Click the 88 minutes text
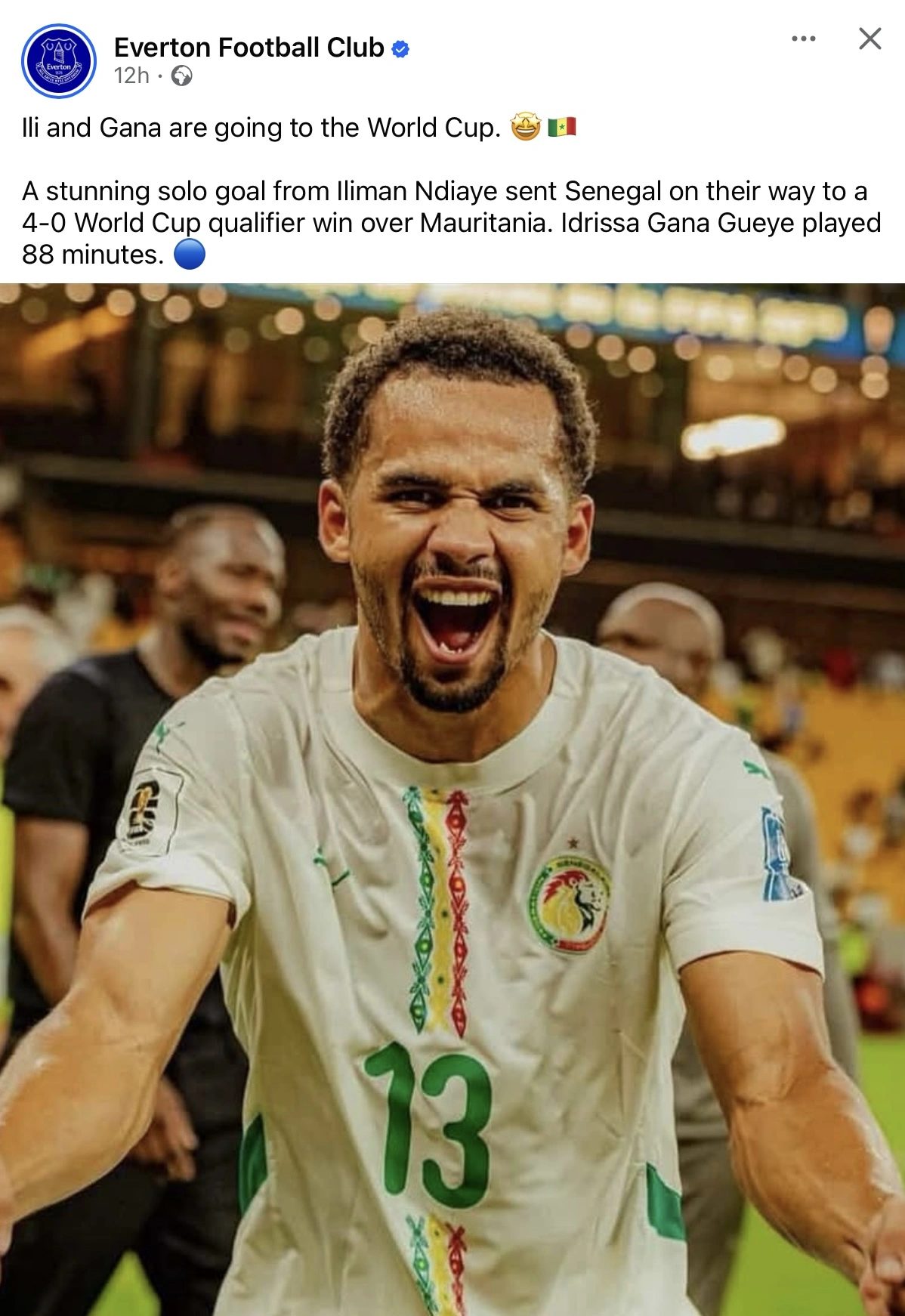Screen dimensions: 905x1316 pyautogui.click(x=92, y=255)
